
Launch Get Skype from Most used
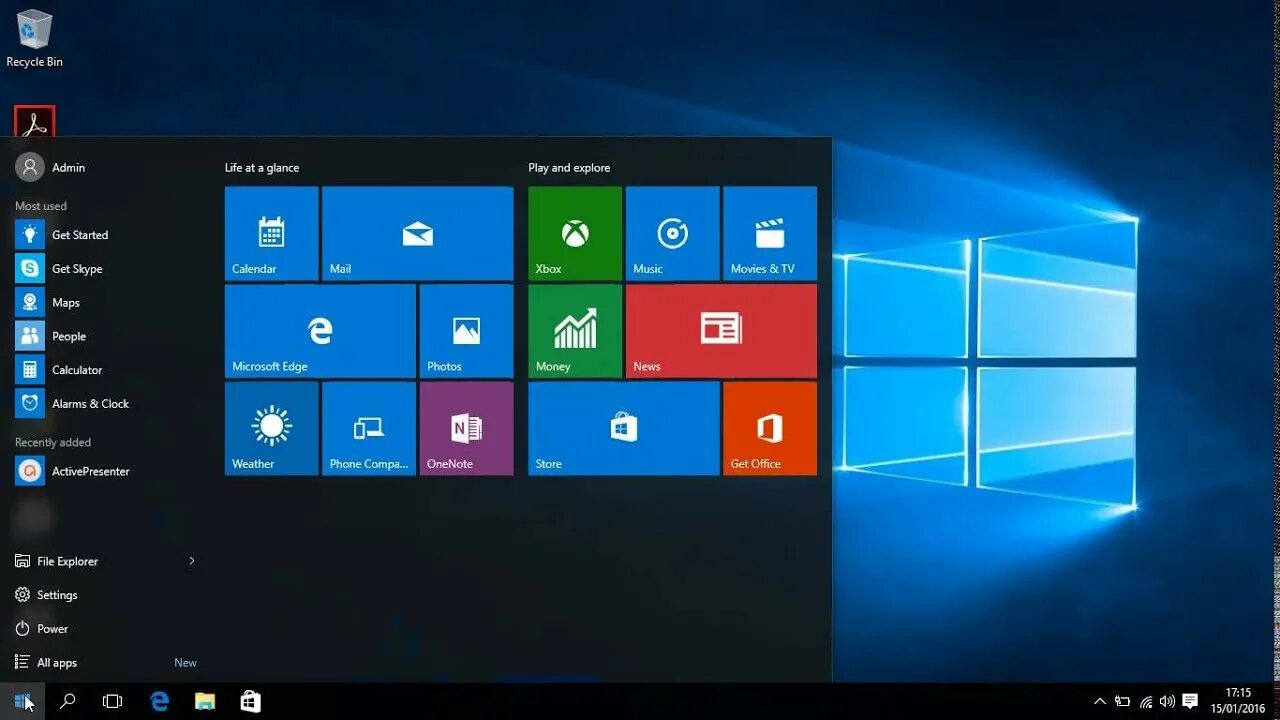tap(105, 269)
